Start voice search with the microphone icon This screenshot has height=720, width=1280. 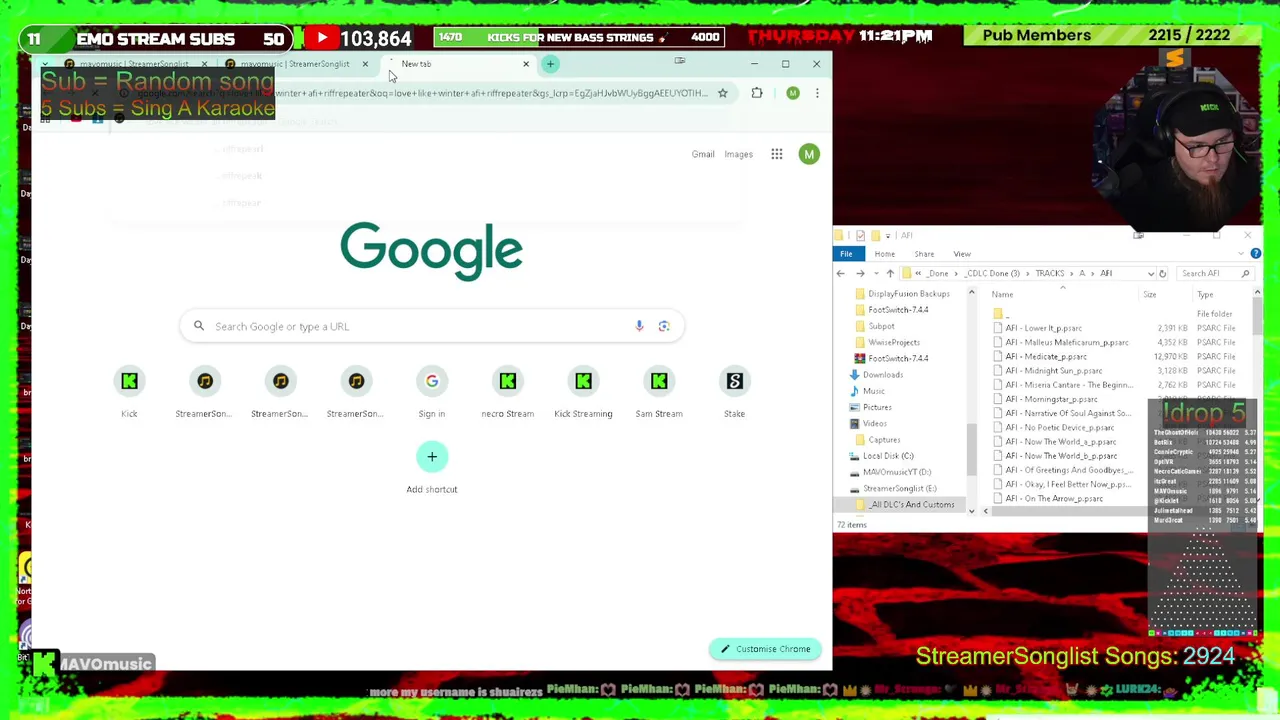pos(639,326)
